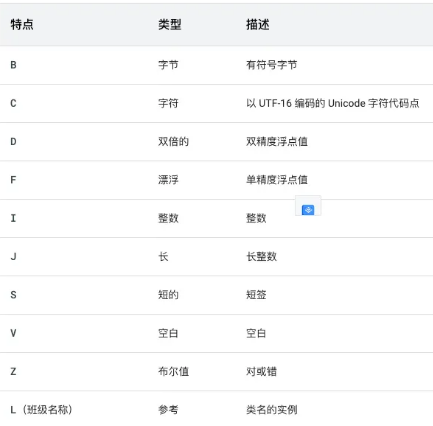
Task: Click the 双精度浮点值 description
Action: point(277,142)
